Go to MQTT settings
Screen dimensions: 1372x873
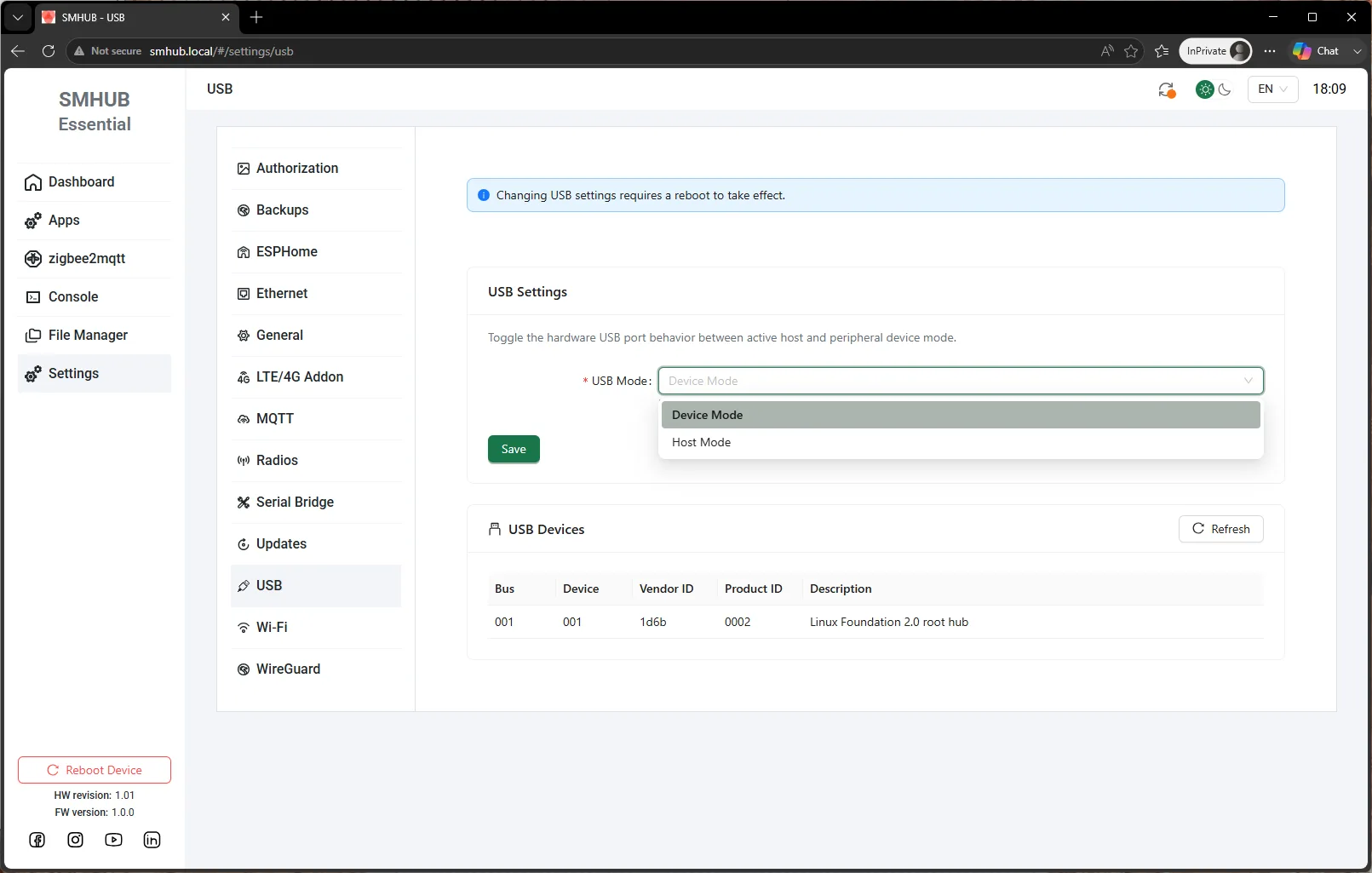(316, 419)
